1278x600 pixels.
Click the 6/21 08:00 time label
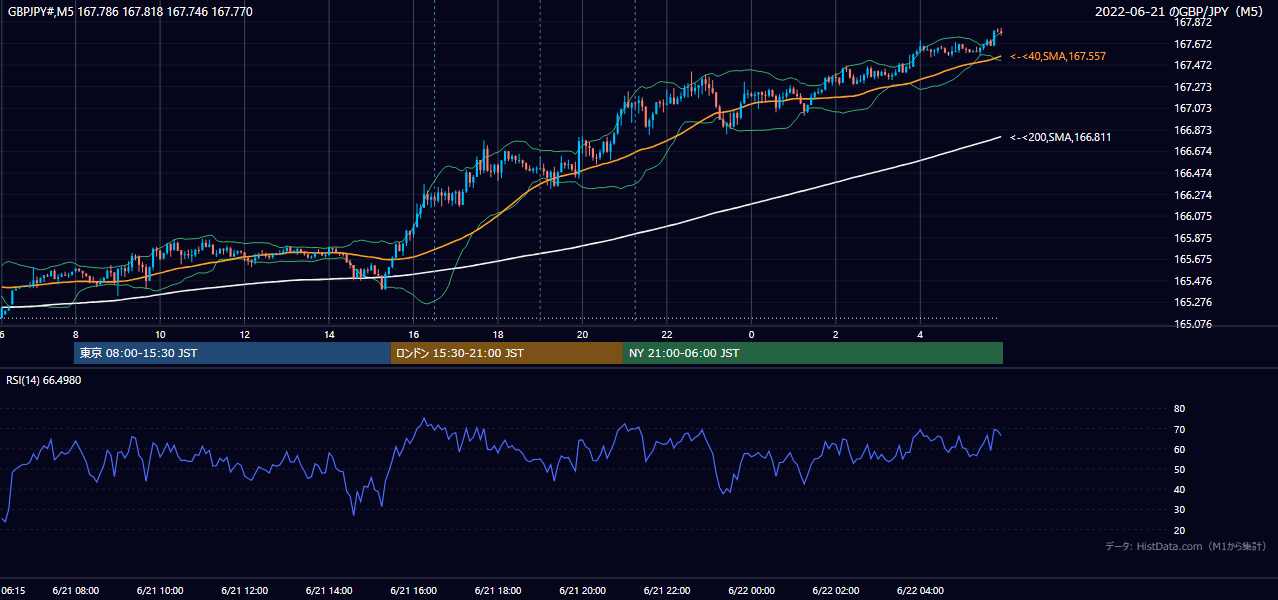pos(76,591)
